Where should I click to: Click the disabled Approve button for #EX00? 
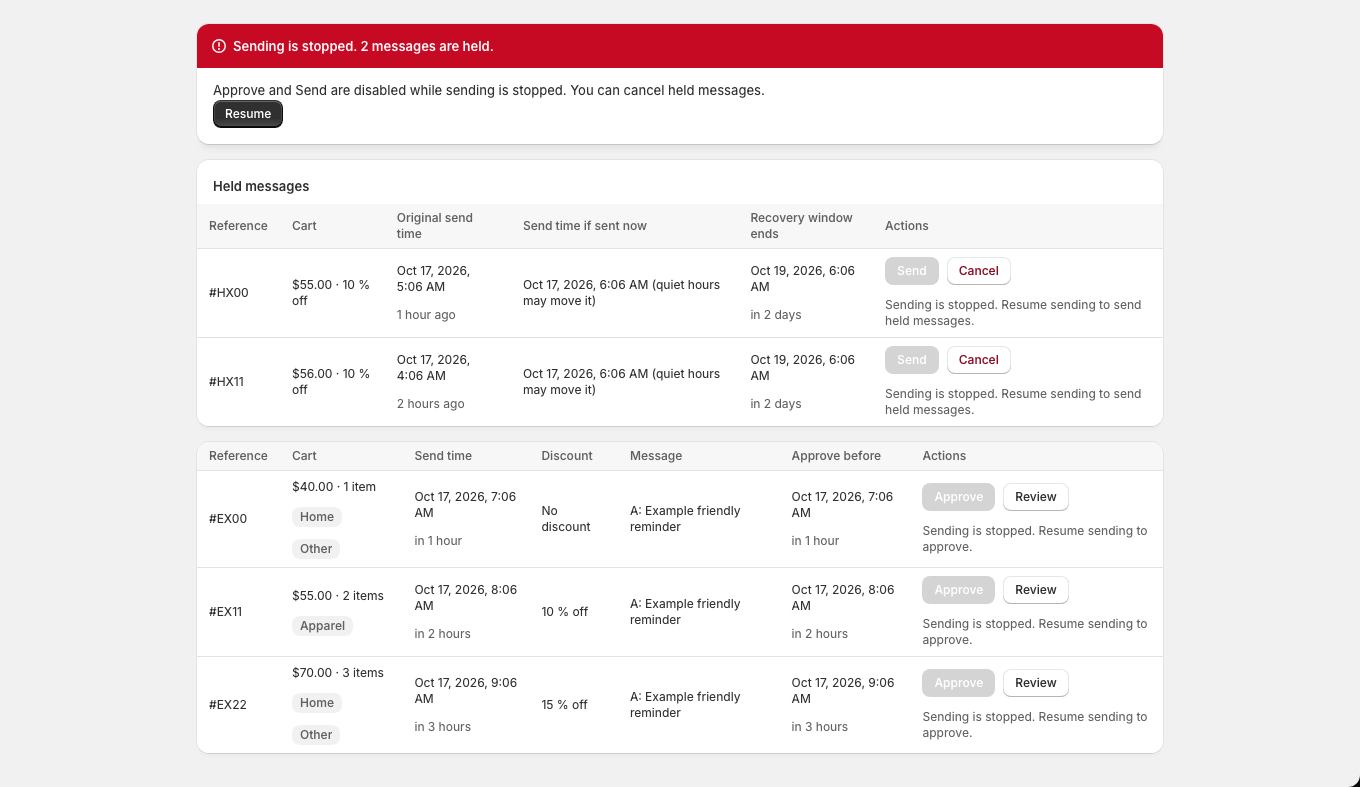(959, 497)
